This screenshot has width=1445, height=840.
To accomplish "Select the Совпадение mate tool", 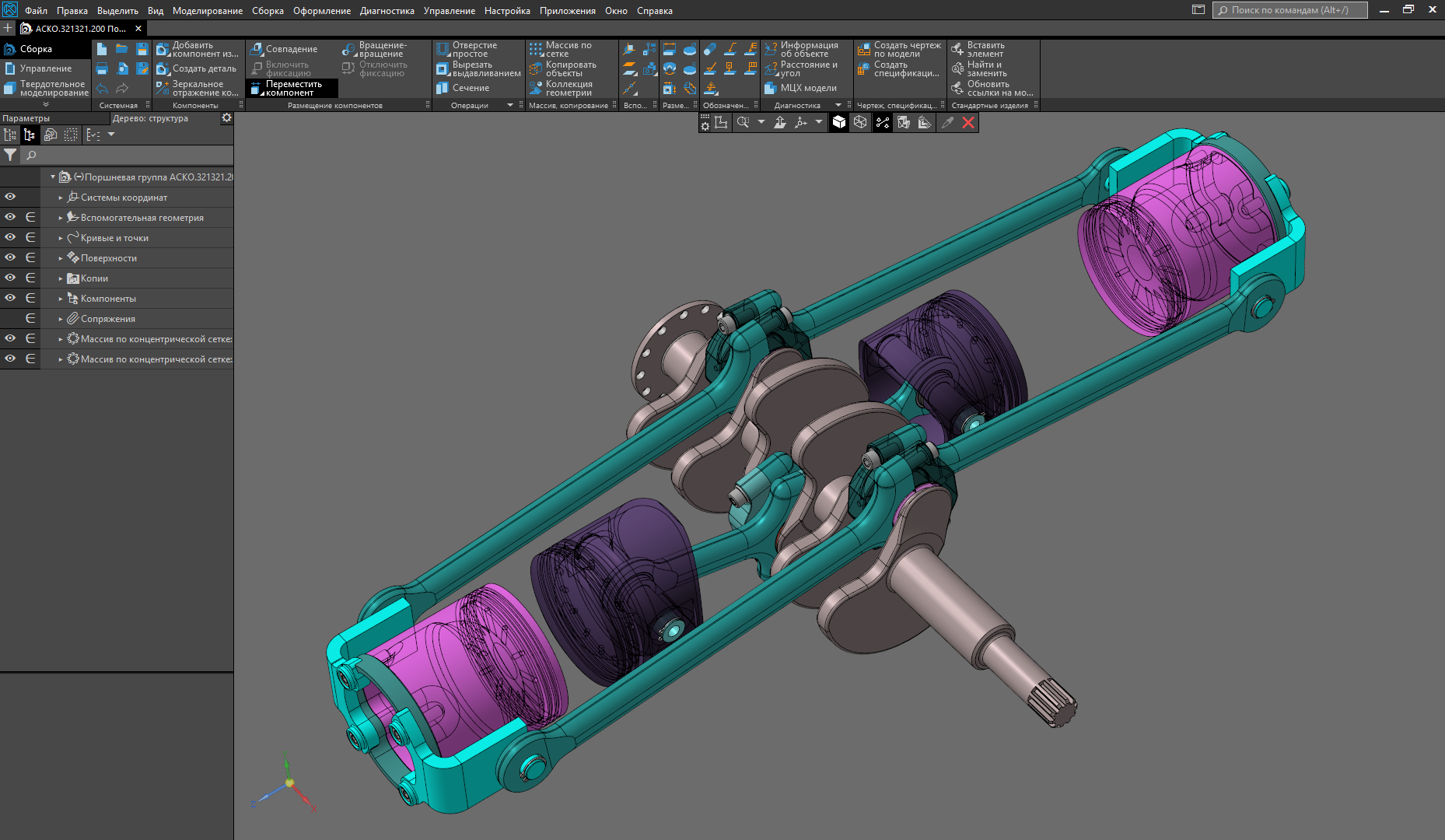I will click(x=284, y=49).
